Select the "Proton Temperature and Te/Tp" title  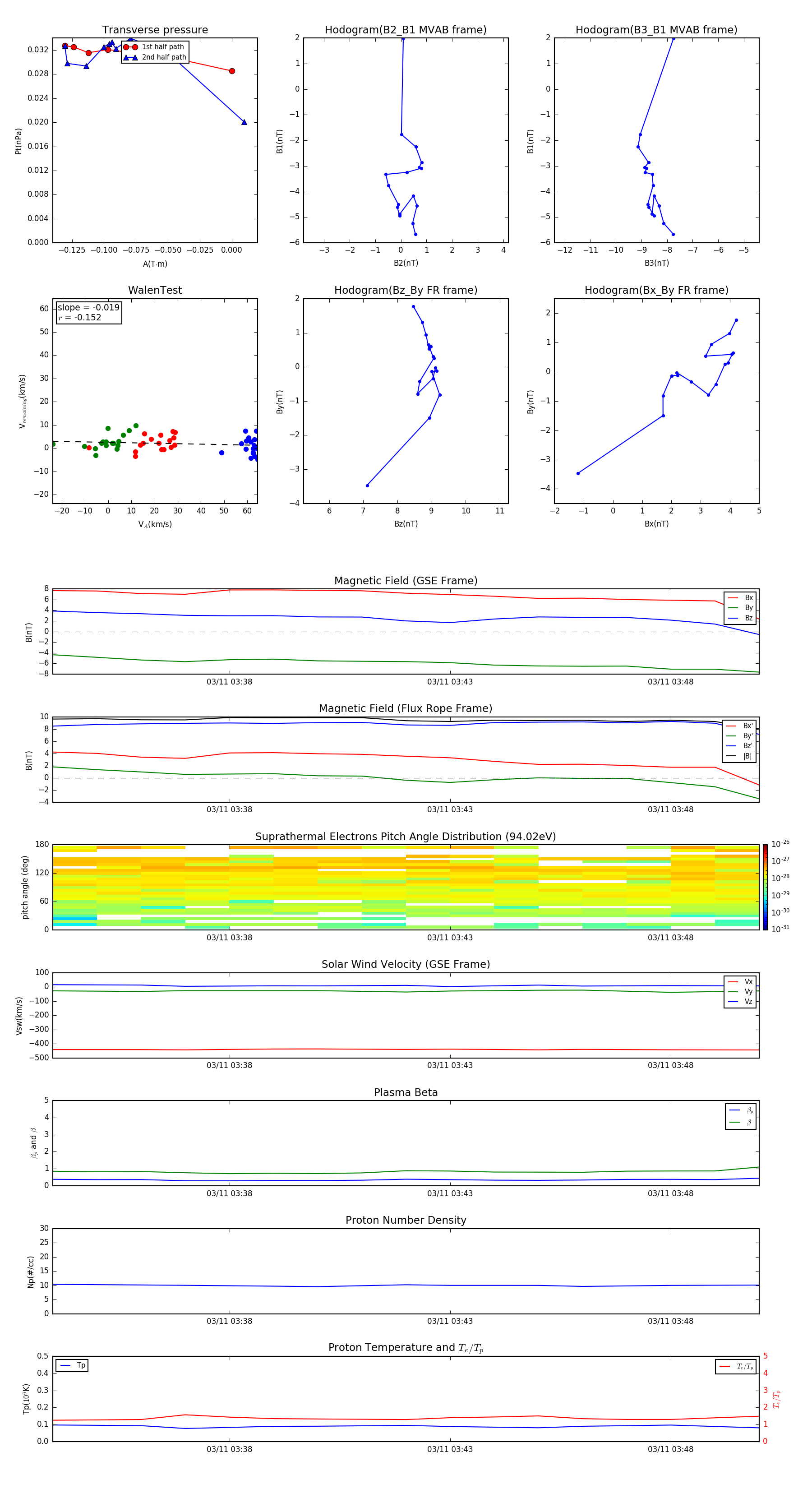tap(406, 1348)
